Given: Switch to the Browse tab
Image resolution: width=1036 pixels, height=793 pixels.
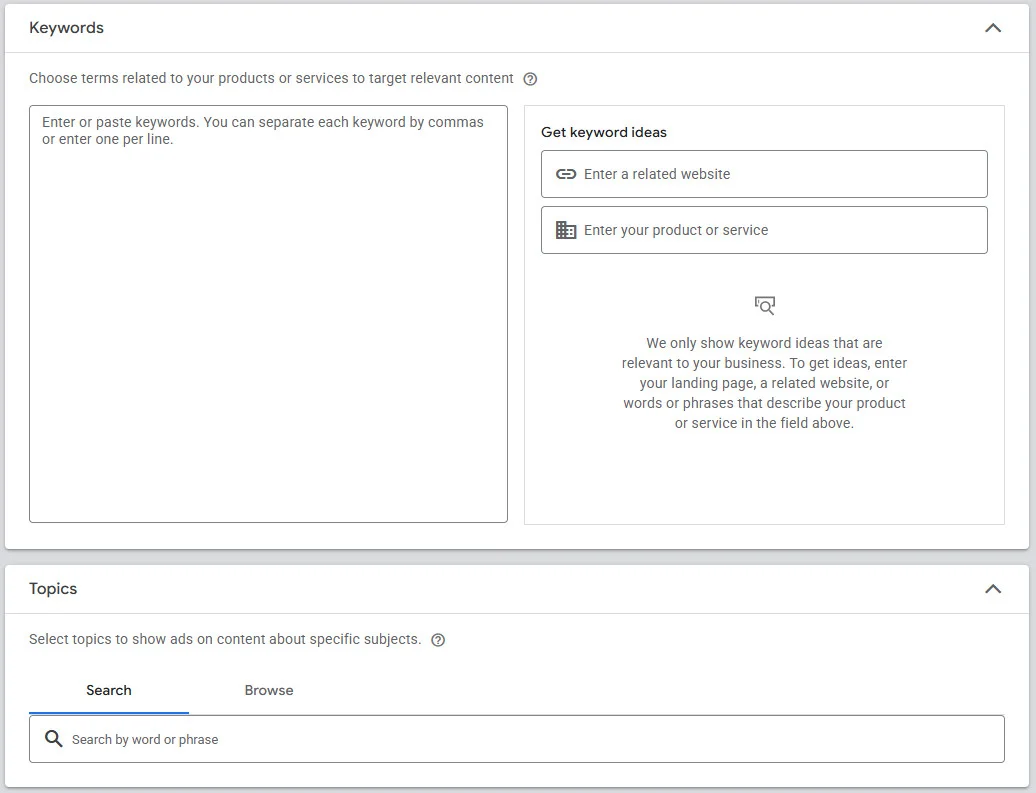Looking at the screenshot, I should pos(268,690).
